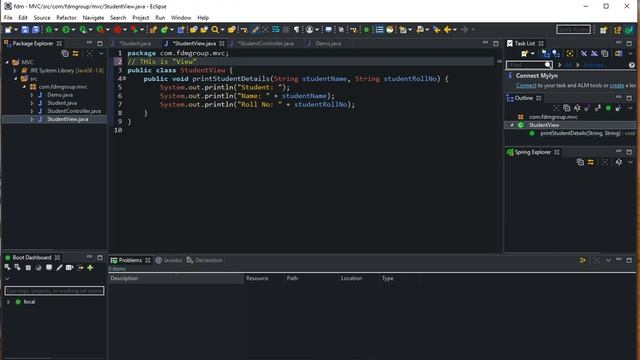This screenshot has height=360, width=640.
Task: Expand local node in Boot Dashboard
Action: [8, 302]
